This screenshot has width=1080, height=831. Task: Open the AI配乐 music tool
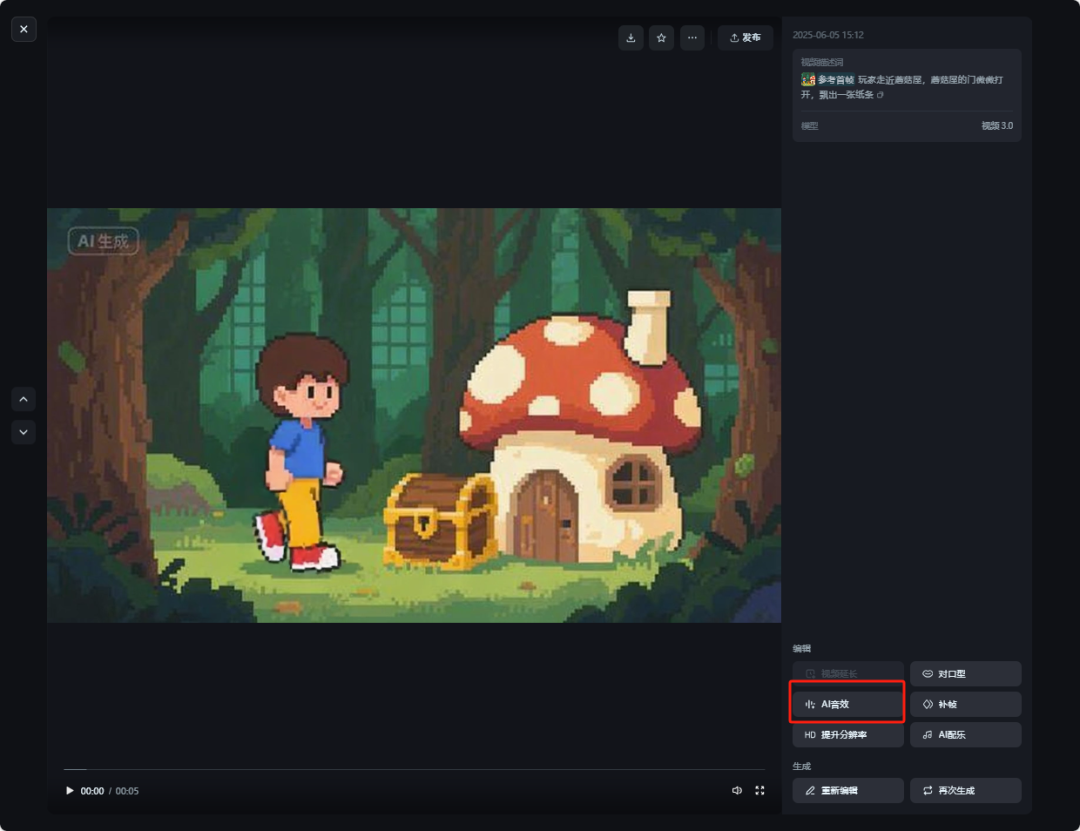point(965,735)
